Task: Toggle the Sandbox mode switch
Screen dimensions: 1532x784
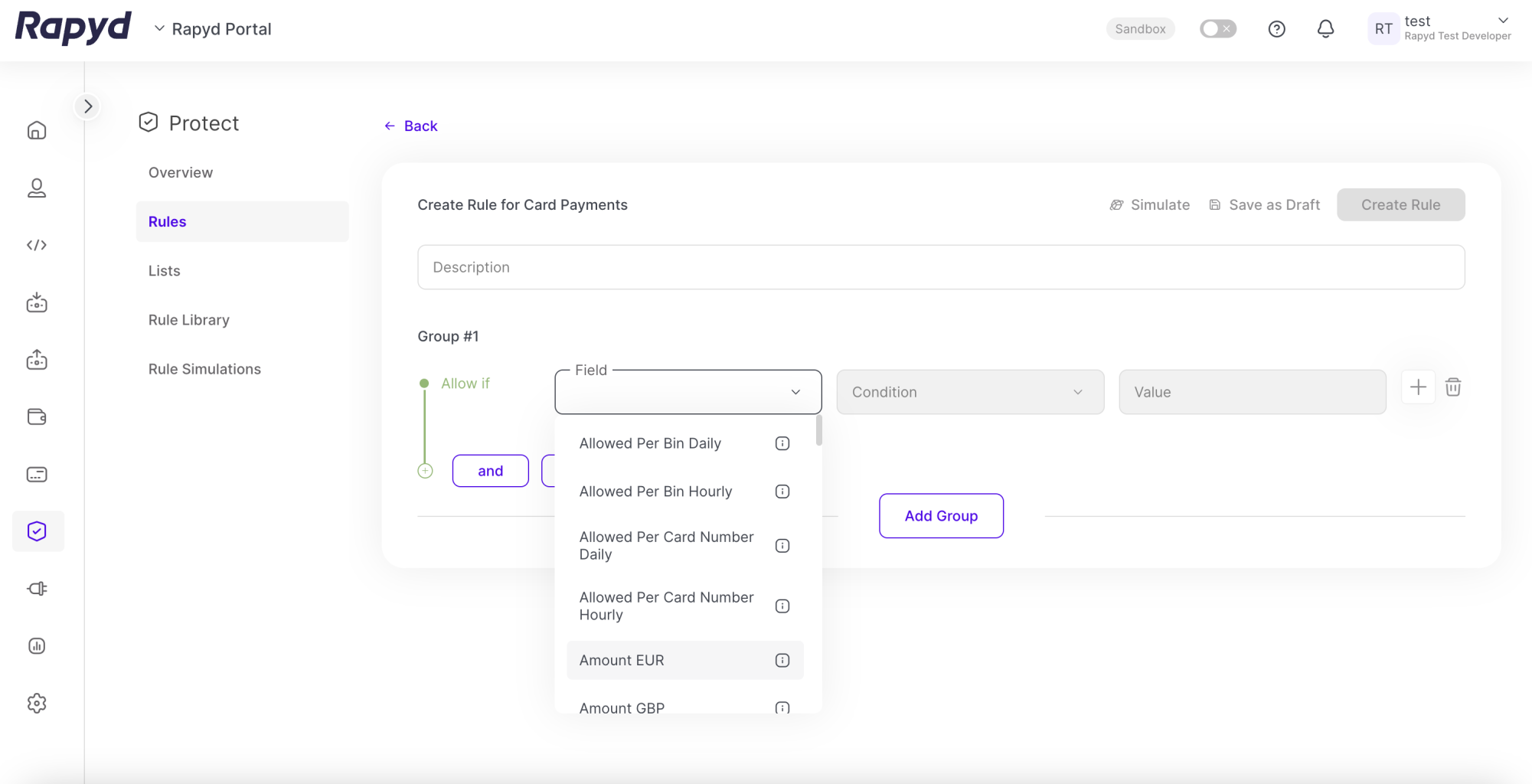Action: [1217, 29]
